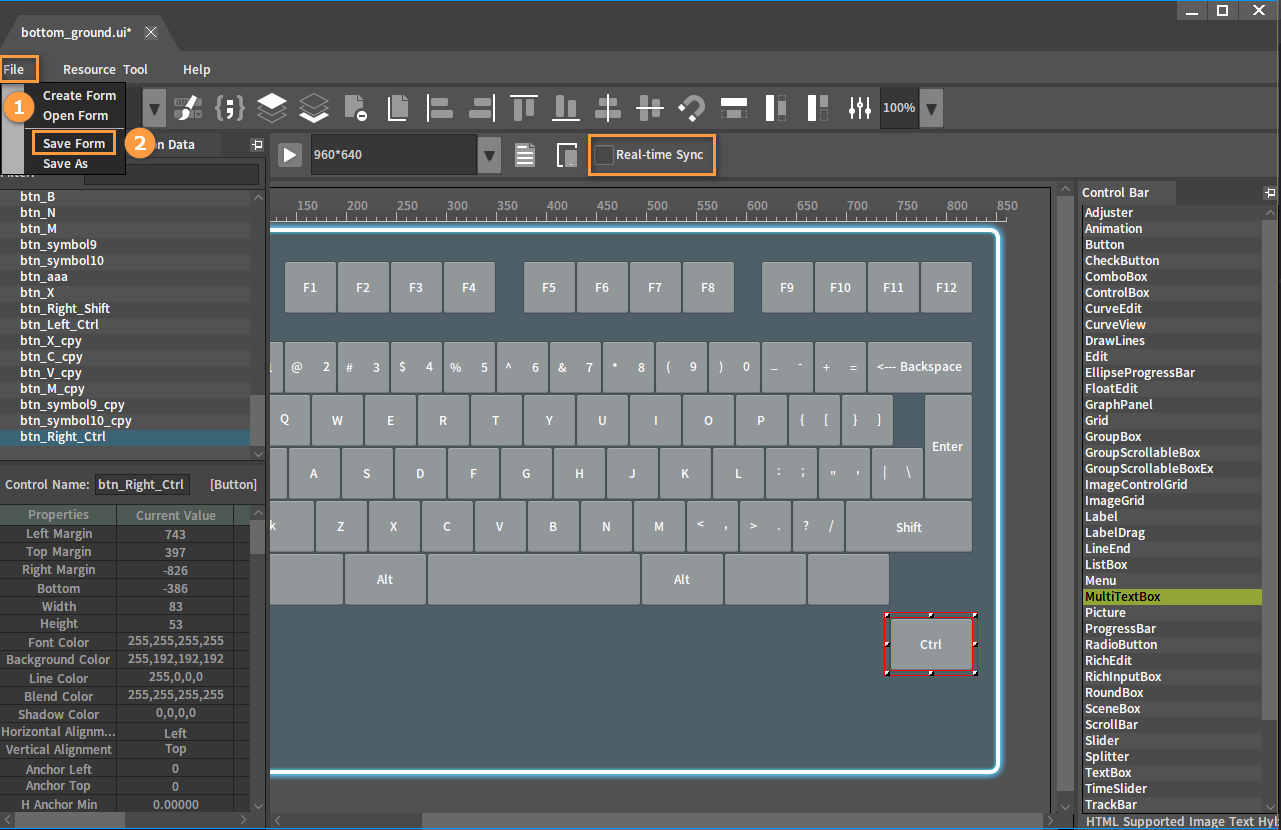
Task: Select the Backspace key on the canvas
Action: click(x=920, y=367)
